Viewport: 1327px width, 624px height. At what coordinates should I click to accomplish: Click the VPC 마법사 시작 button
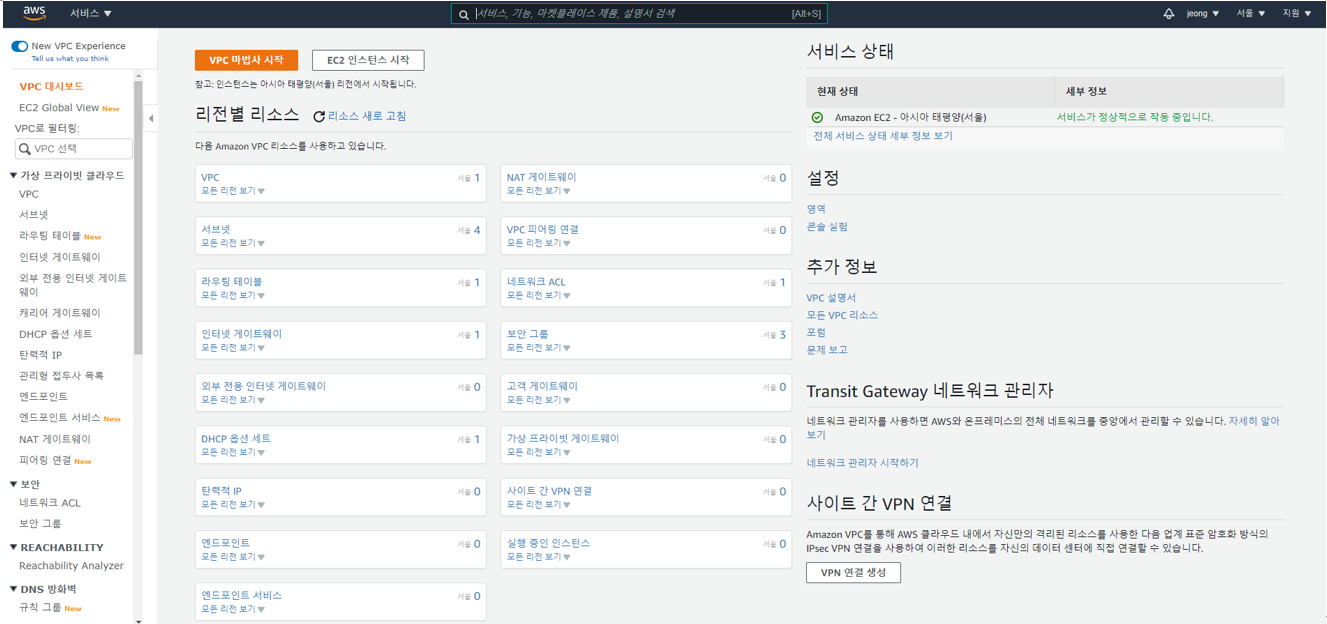[x=246, y=60]
